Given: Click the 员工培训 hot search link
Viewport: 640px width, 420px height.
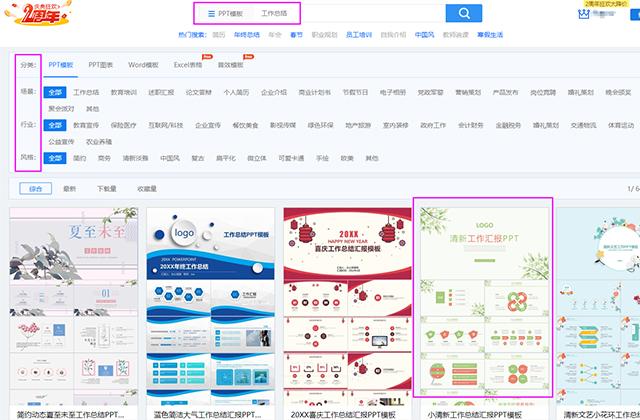Looking at the screenshot, I should (359, 35).
